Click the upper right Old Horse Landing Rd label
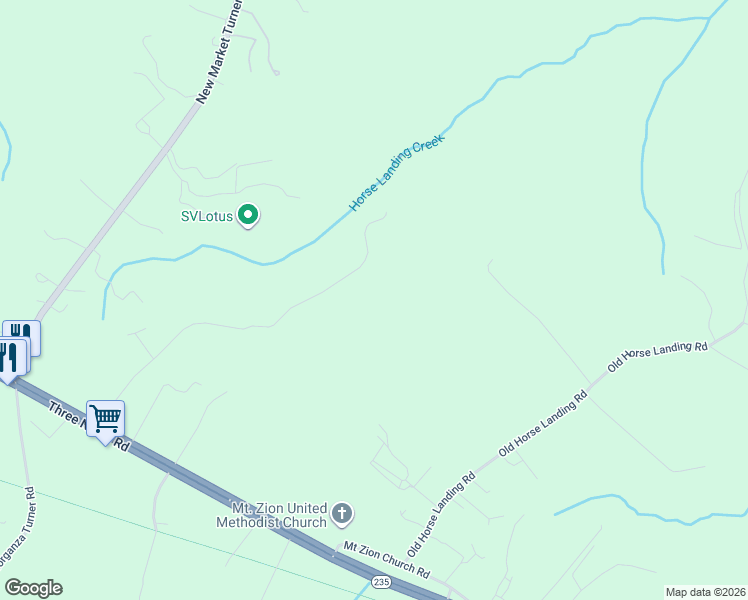 (657, 356)
